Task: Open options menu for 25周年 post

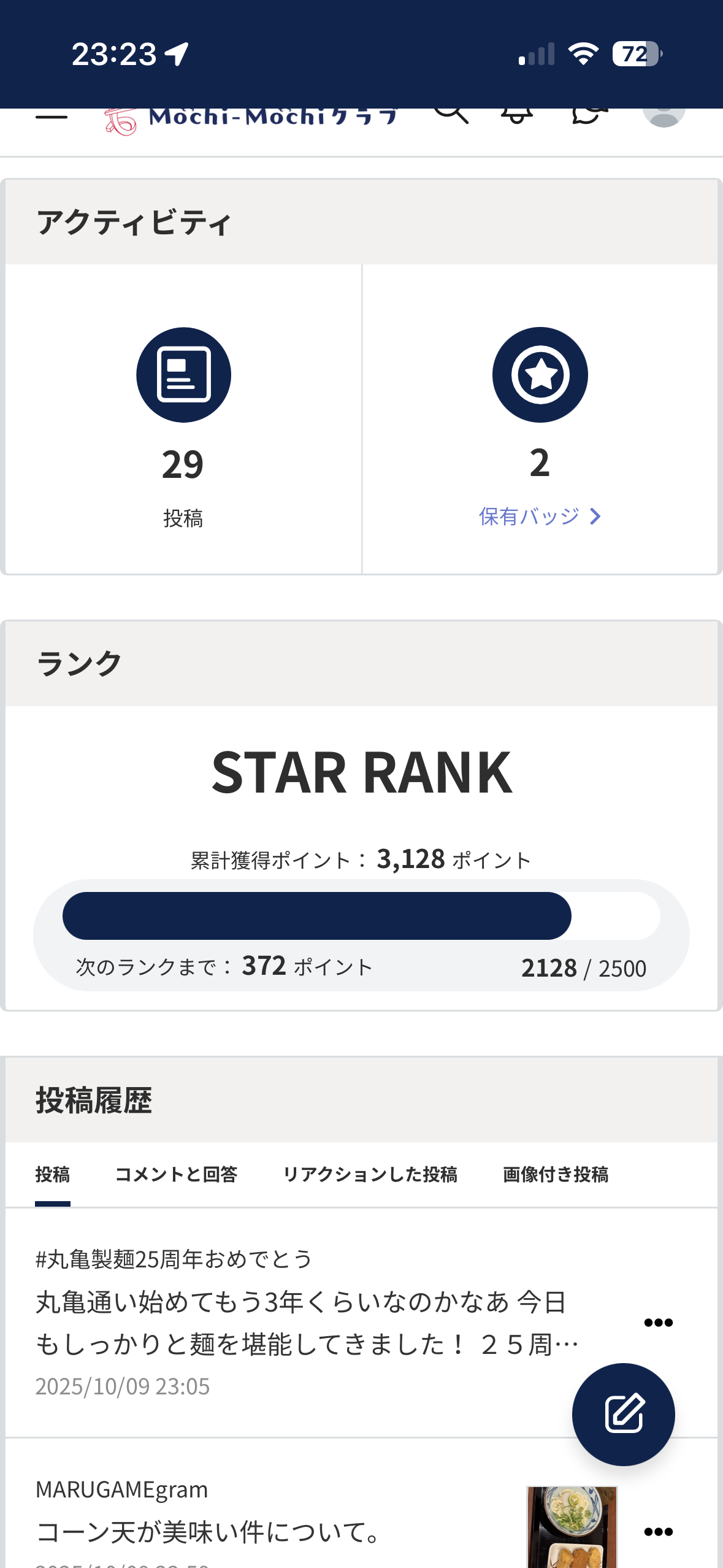Action: click(x=659, y=1323)
